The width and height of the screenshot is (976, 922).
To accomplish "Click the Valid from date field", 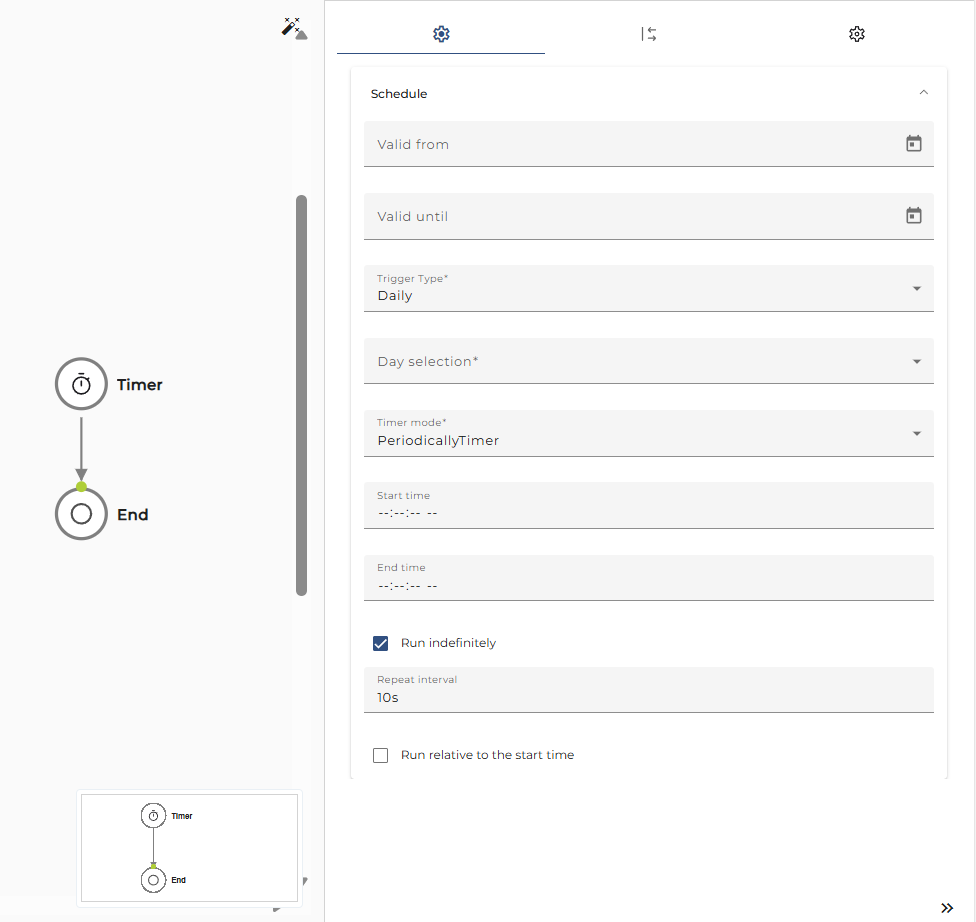I will [x=649, y=144].
